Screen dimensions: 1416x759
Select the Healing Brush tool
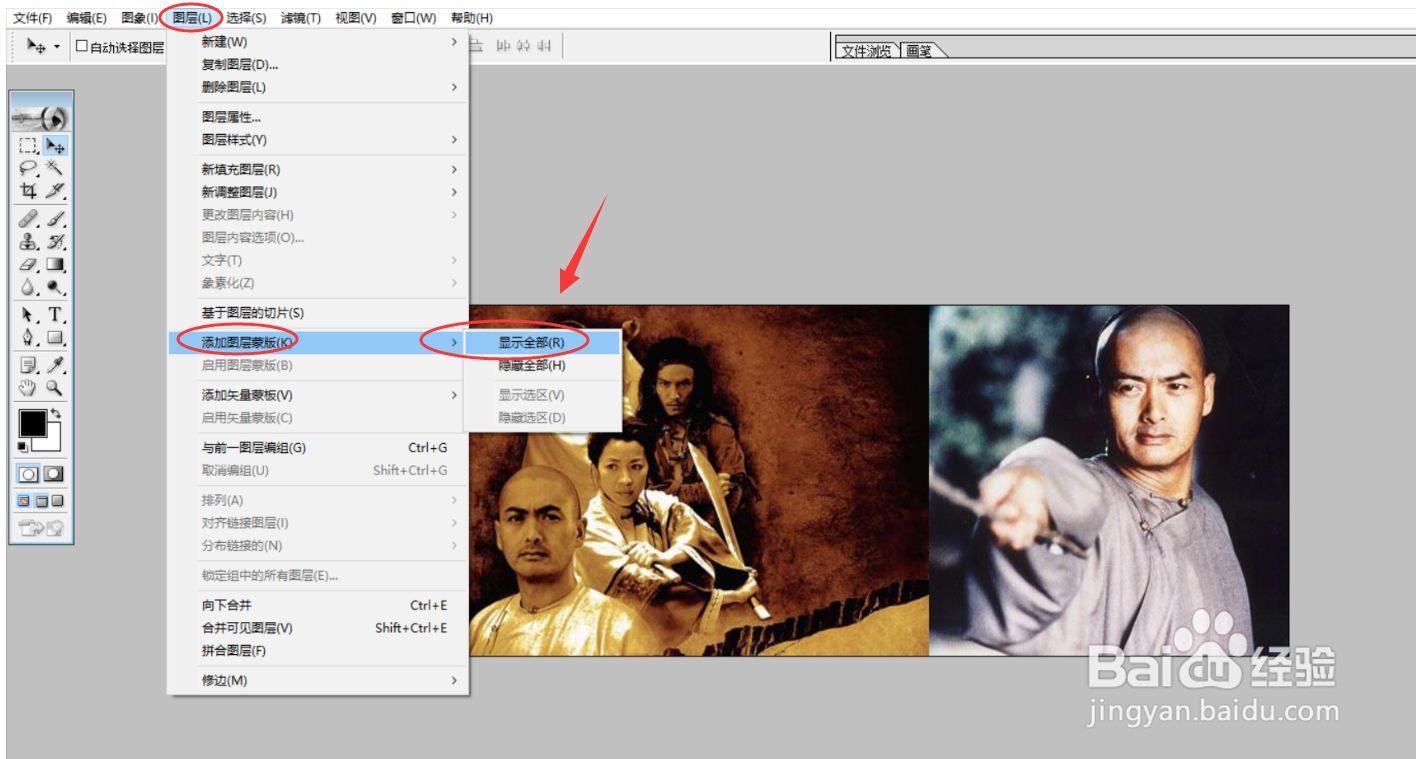point(28,218)
